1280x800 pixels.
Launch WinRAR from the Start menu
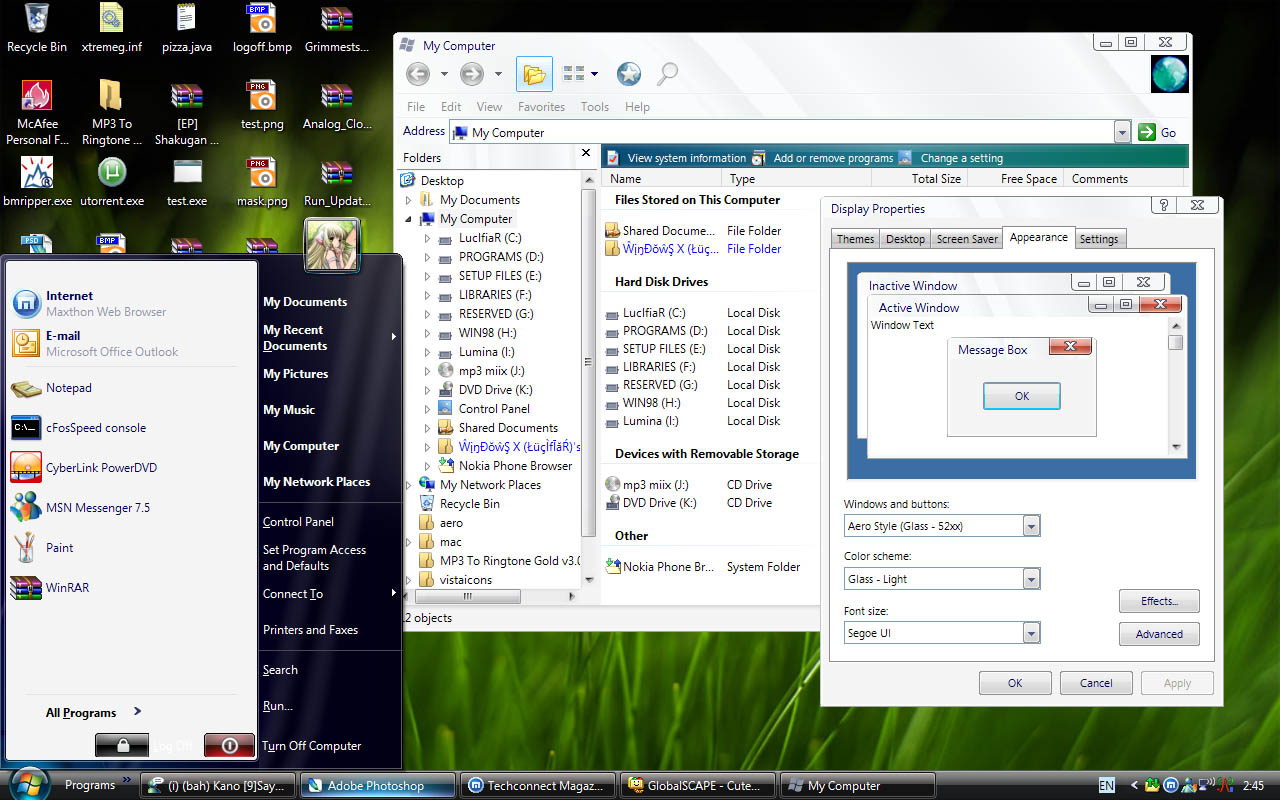click(x=67, y=588)
